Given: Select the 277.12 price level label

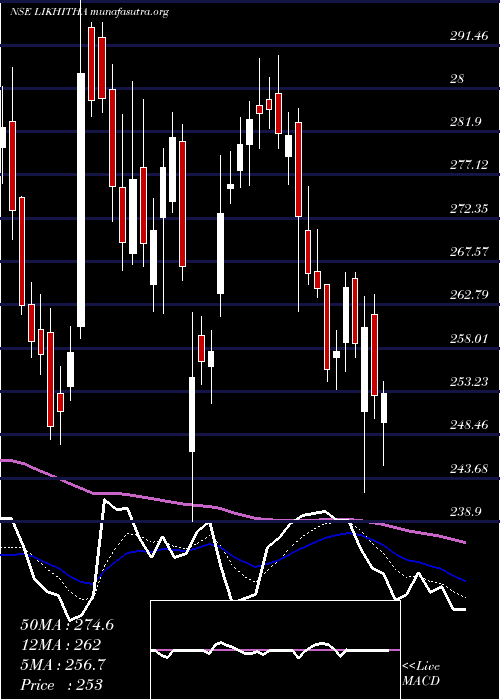Looking at the screenshot, I should click(469, 165).
